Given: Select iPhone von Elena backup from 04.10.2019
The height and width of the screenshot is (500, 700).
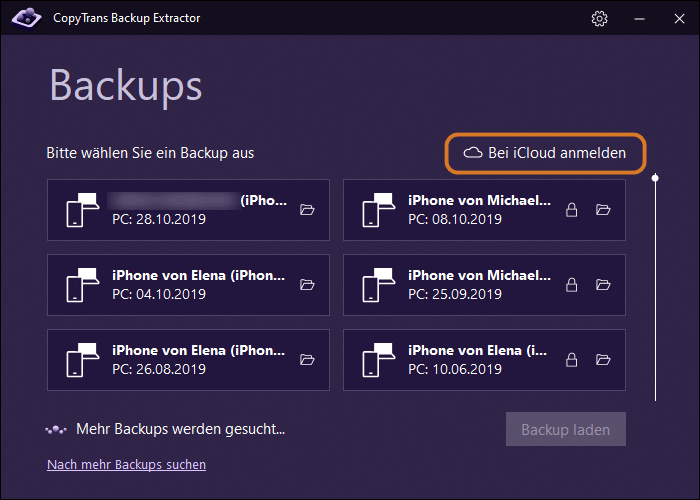Looking at the screenshot, I should [188, 285].
